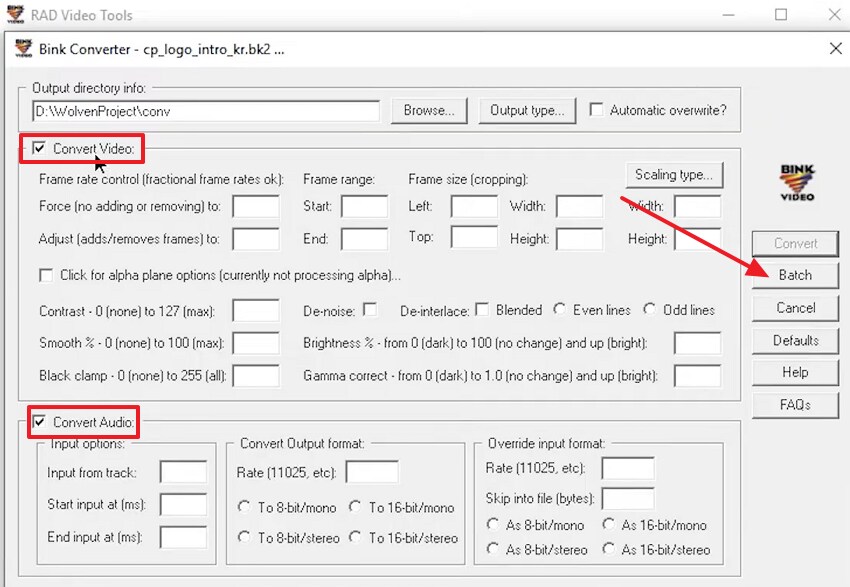The image size is (850, 587).
Task: Click the scaling Width field
Action: [x=698, y=207]
